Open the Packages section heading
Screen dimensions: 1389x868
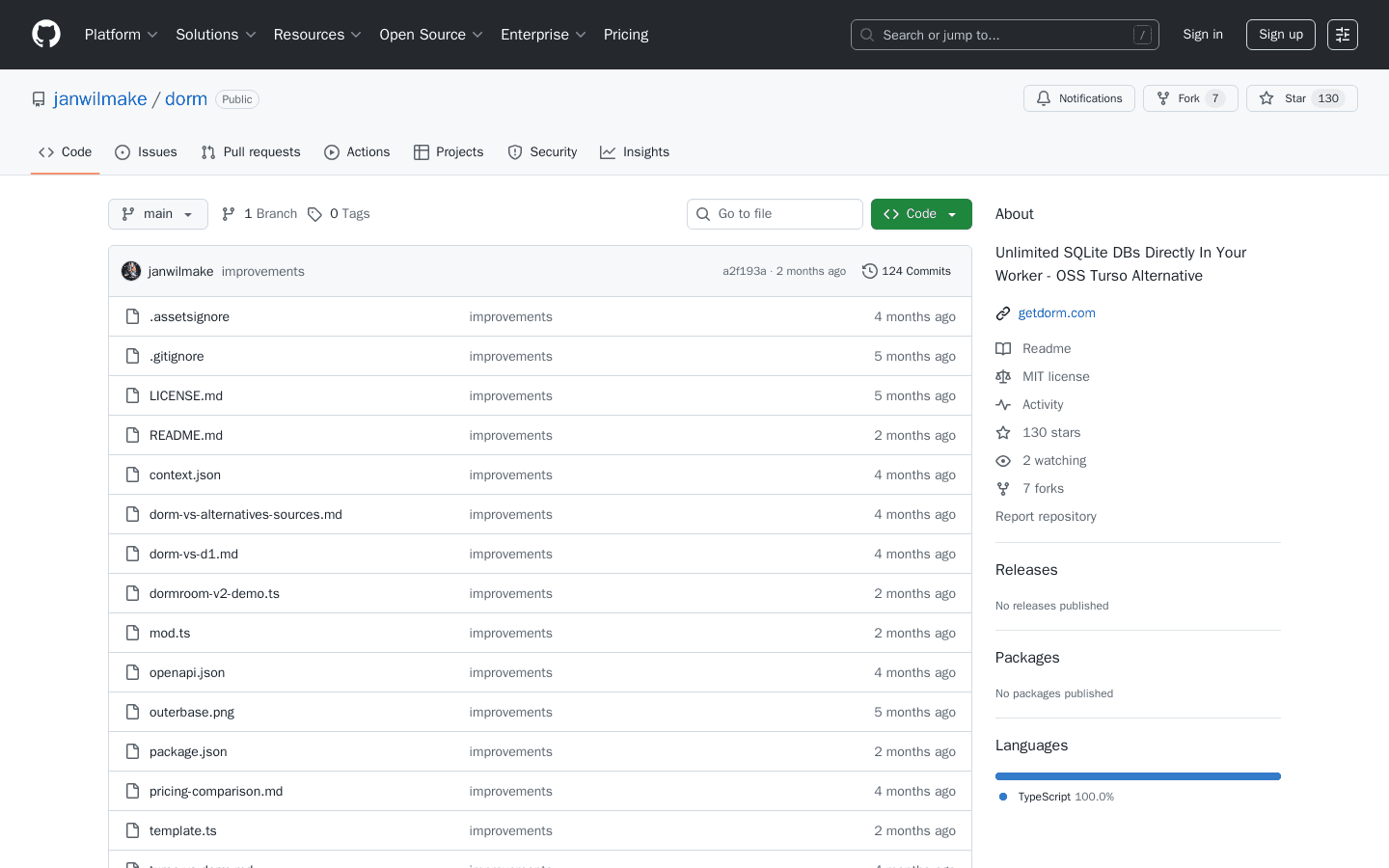[1027, 658]
